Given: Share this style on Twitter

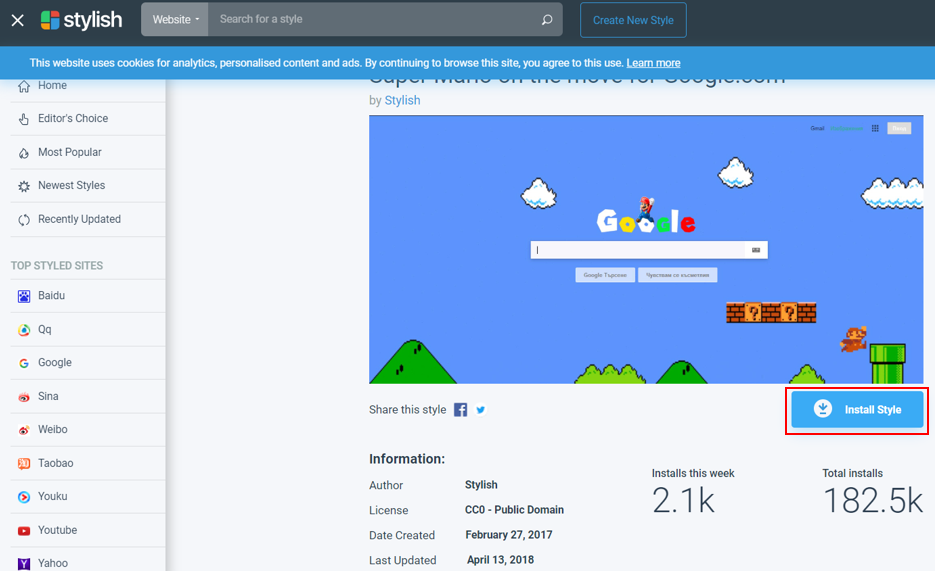Looking at the screenshot, I should (x=481, y=410).
